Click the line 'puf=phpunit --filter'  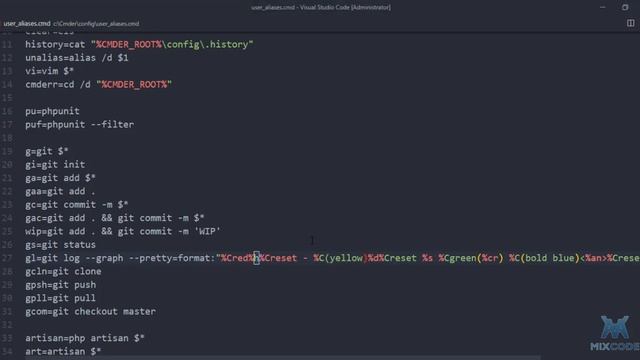point(80,124)
